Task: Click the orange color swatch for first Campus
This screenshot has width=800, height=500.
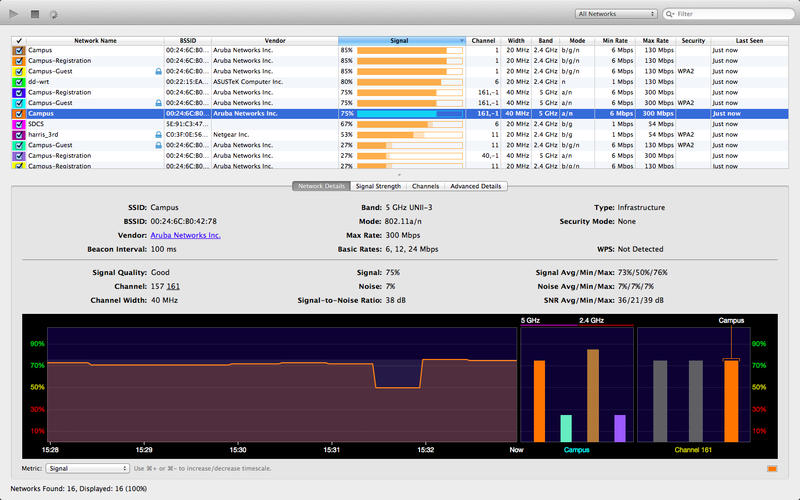Action: tap(18, 50)
